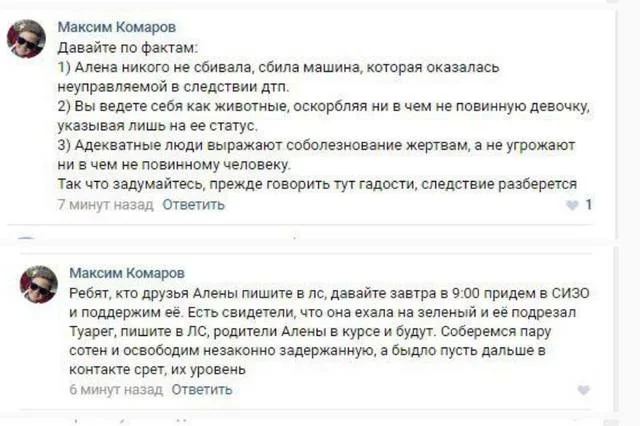640x426 pixels.
Task: Like the first comment via heart icon
Action: tap(572, 205)
